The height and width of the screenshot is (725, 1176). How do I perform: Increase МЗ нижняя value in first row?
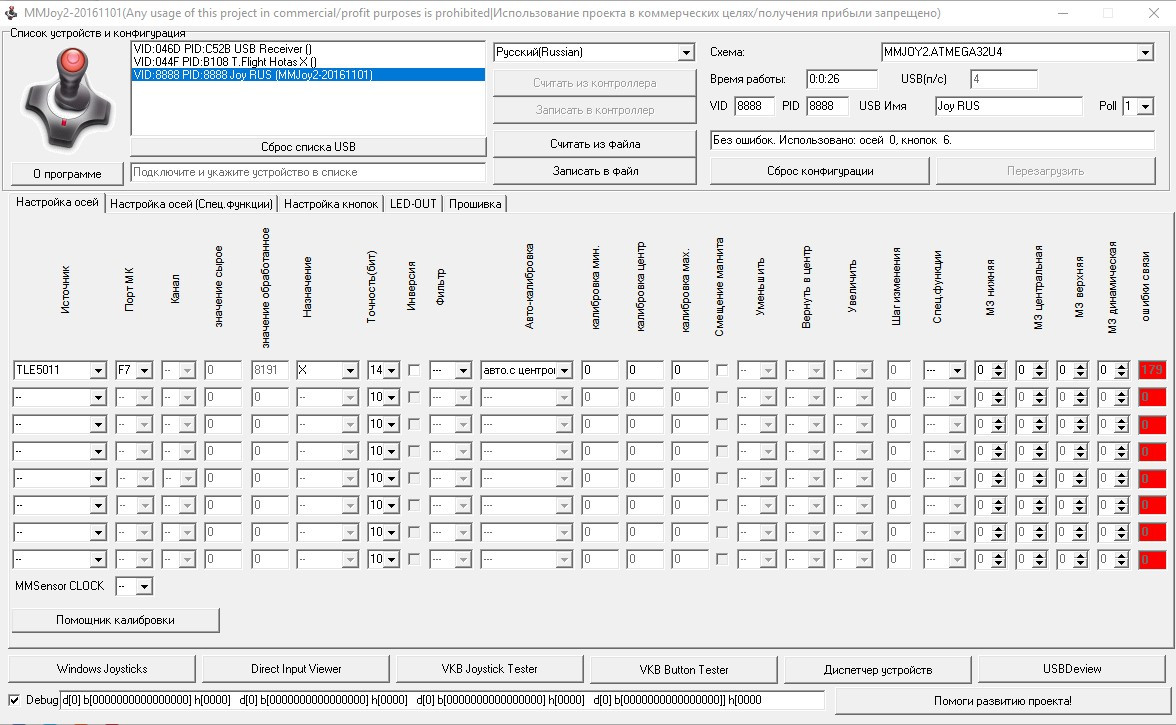tap(1000, 366)
